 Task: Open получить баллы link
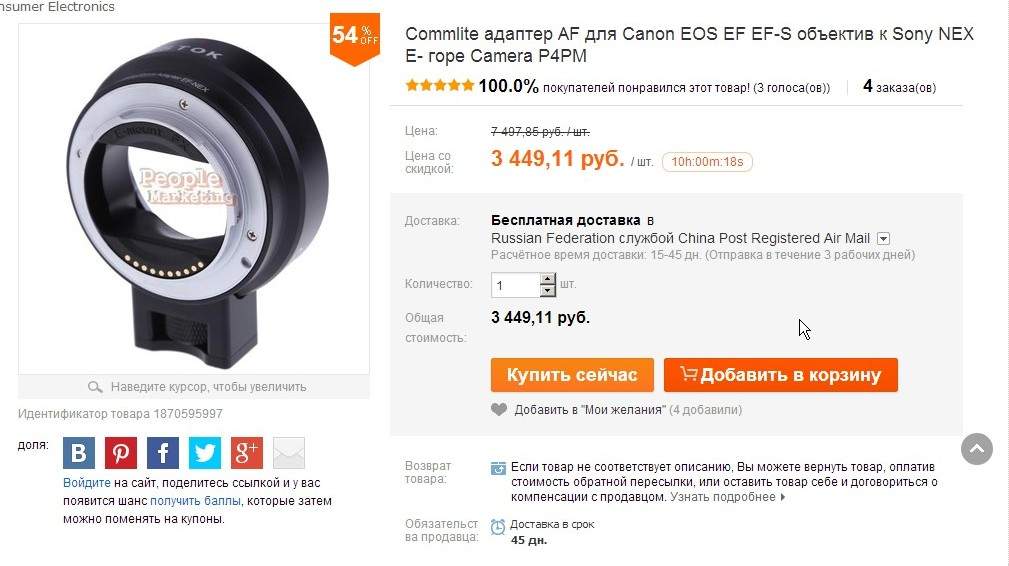pos(196,501)
